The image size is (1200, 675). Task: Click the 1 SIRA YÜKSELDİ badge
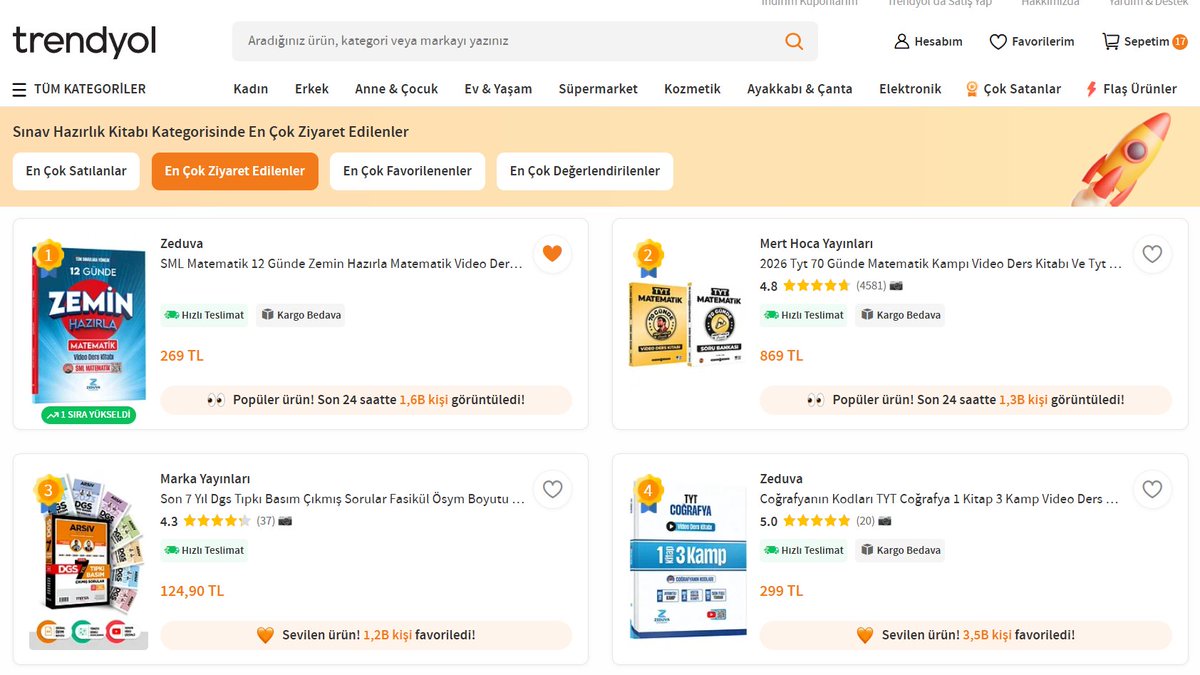pyautogui.click(x=89, y=415)
